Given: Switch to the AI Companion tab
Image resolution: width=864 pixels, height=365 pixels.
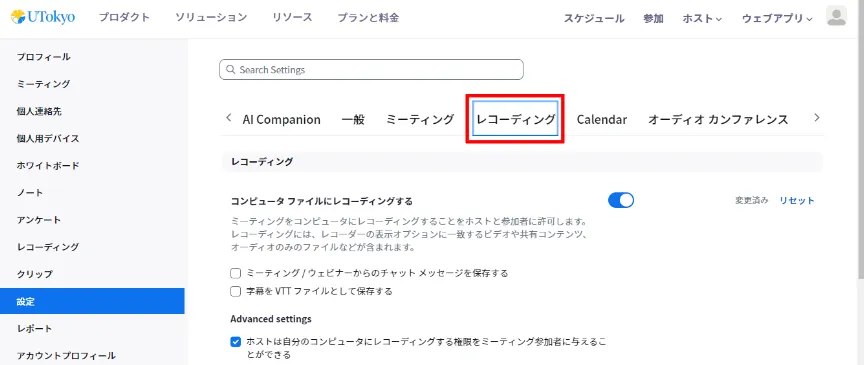Looking at the screenshot, I should tap(282, 119).
